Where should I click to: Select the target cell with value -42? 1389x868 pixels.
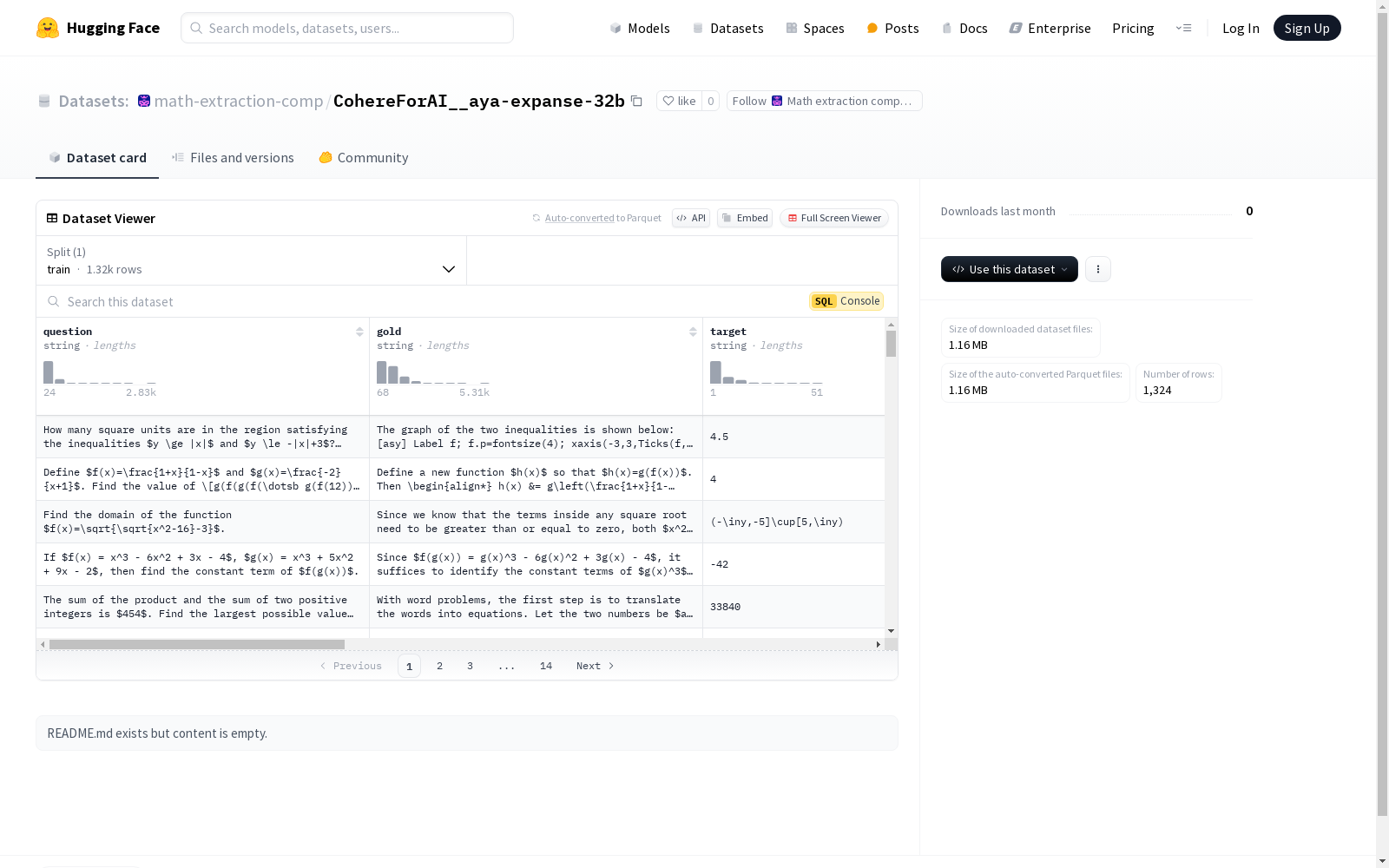coord(793,564)
